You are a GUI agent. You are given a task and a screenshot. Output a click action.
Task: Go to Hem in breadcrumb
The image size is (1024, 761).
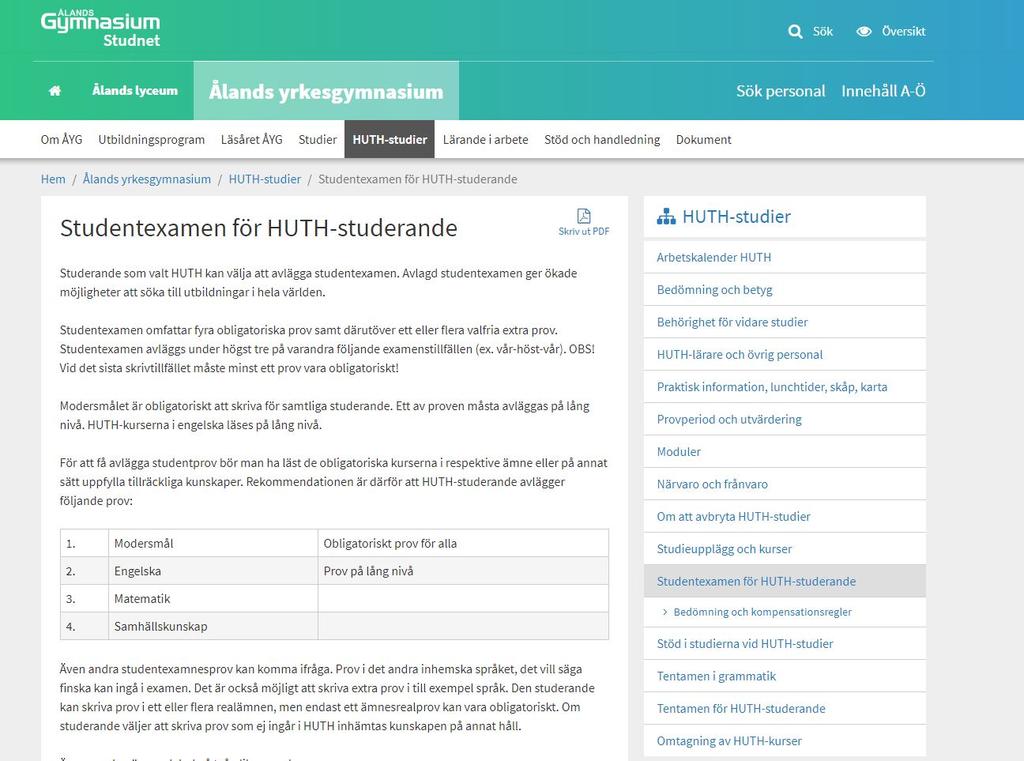[x=53, y=179]
